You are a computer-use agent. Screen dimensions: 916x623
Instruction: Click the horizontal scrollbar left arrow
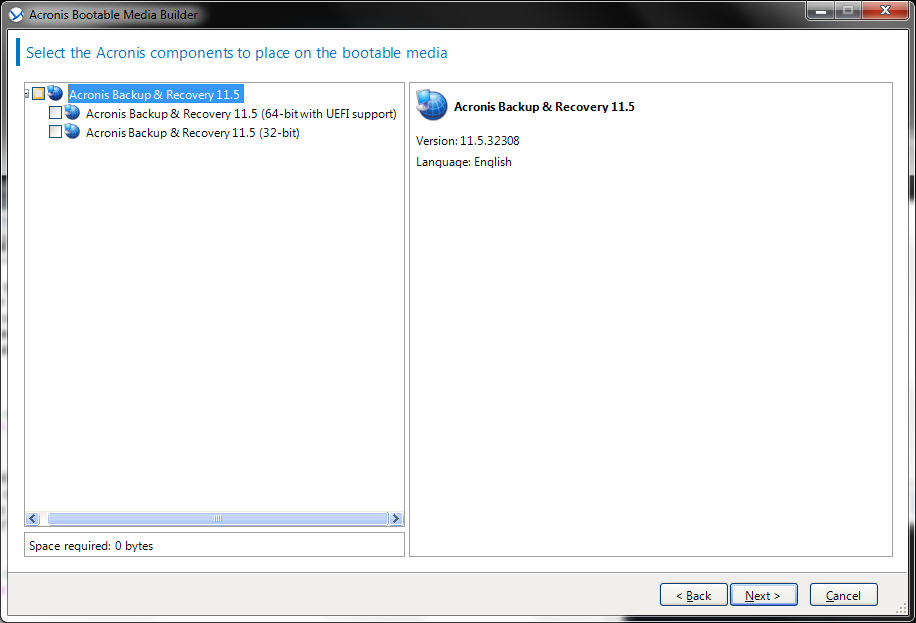click(33, 518)
